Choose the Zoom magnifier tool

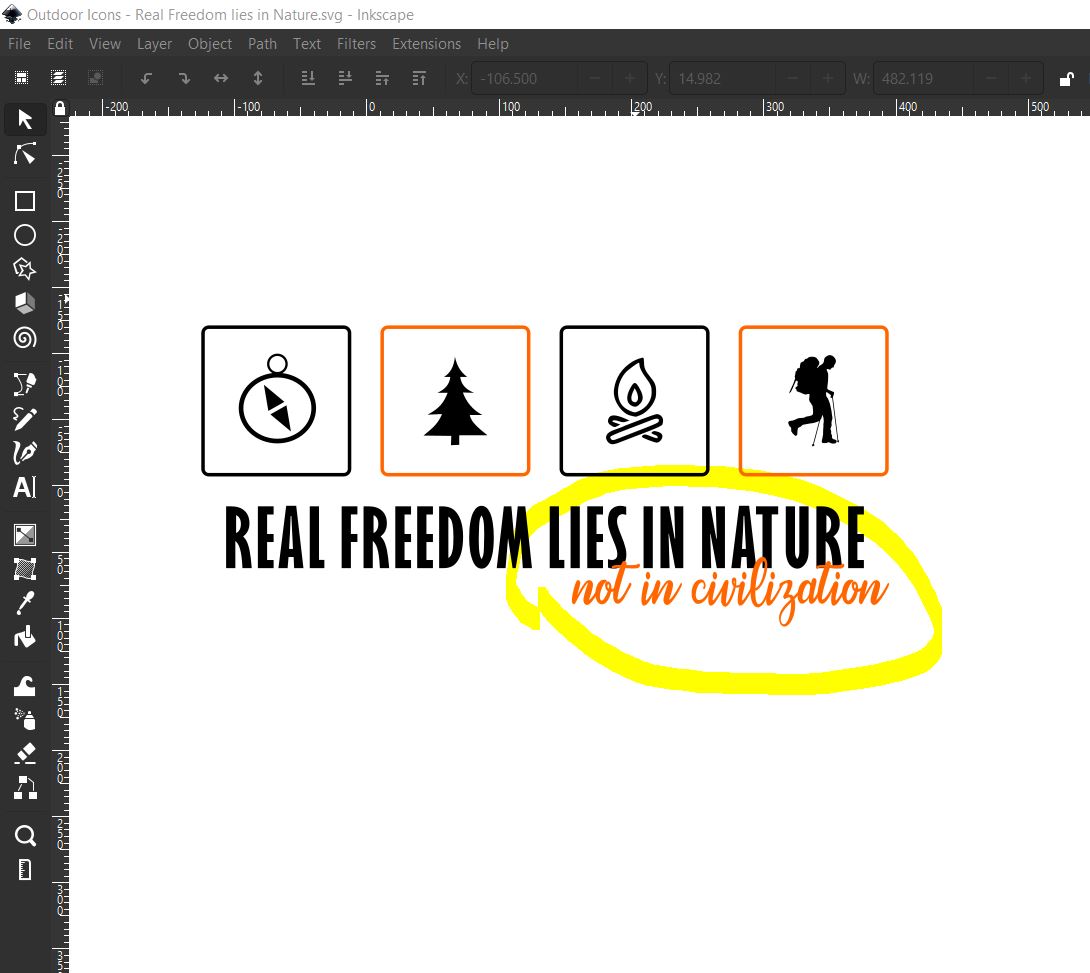click(x=25, y=835)
